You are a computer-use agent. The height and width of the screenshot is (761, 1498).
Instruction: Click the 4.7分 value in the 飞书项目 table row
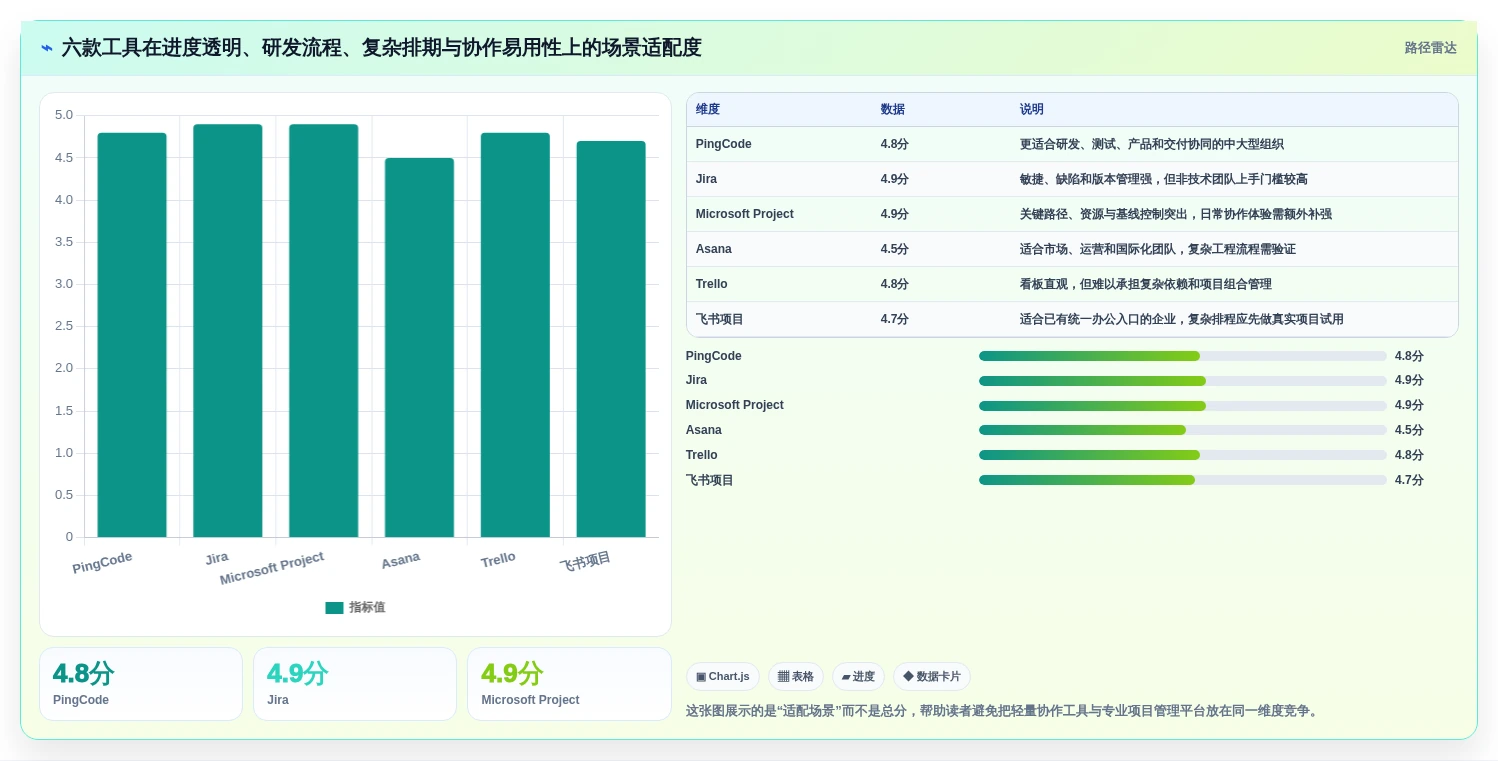tap(895, 319)
